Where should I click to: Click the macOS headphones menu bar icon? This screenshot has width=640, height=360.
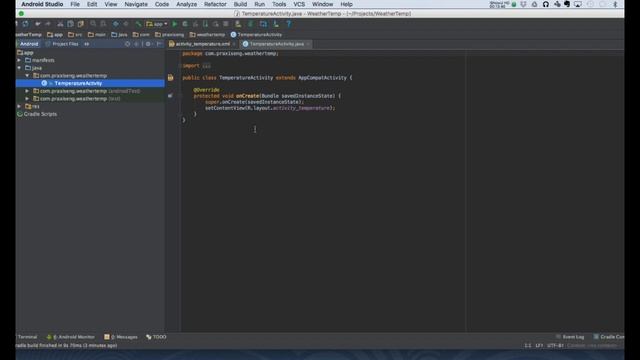coord(546,4)
